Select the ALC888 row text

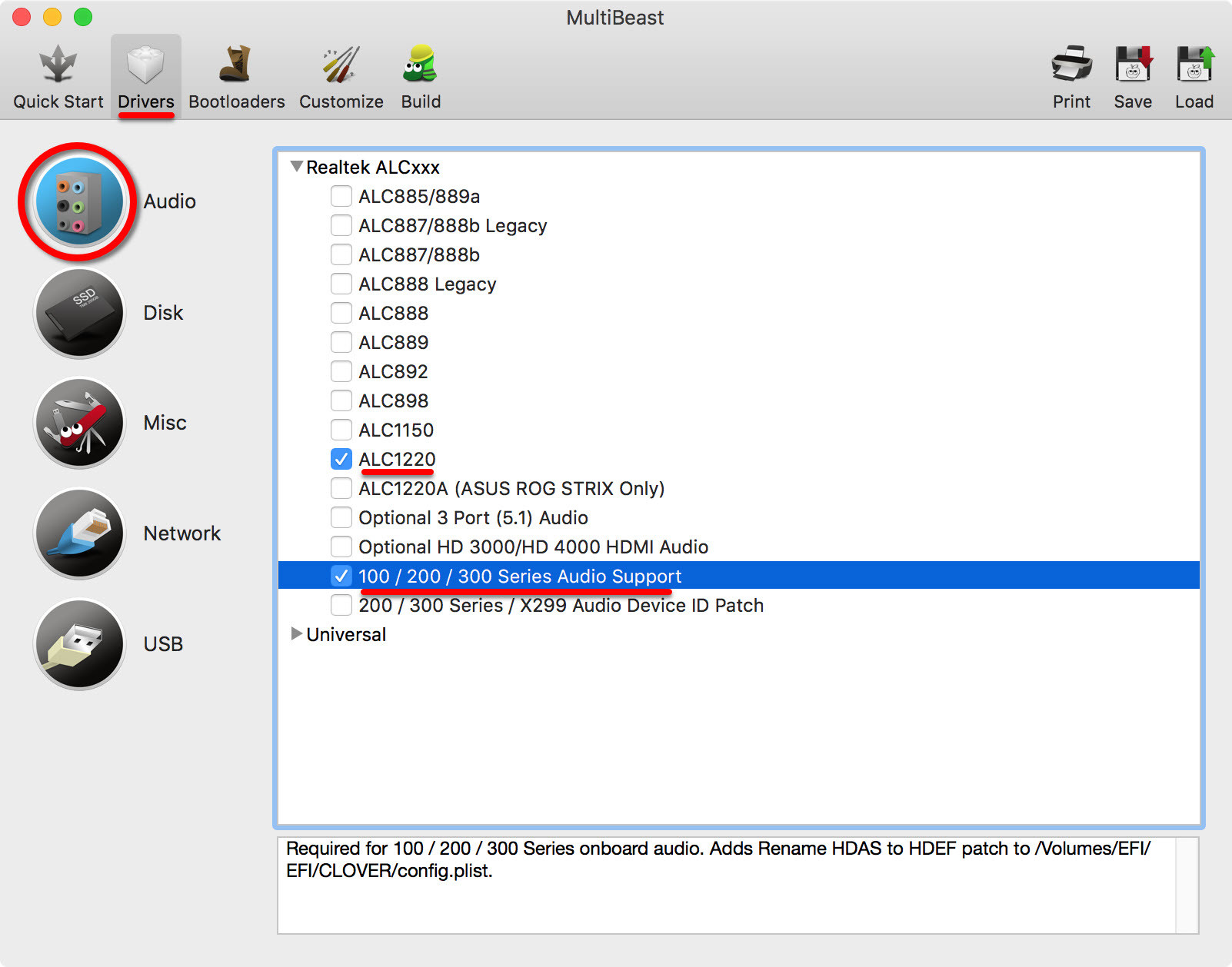click(x=393, y=313)
